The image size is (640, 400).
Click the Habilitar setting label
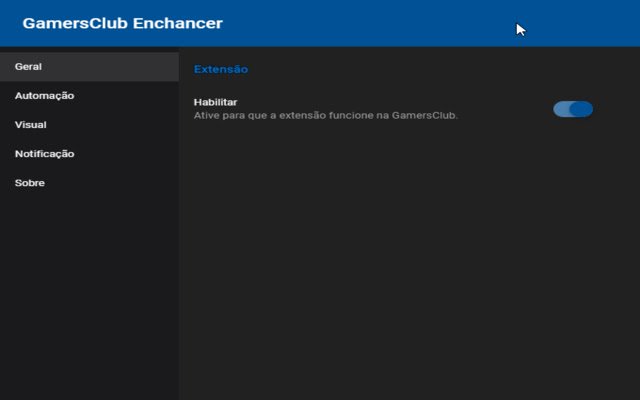(215, 102)
